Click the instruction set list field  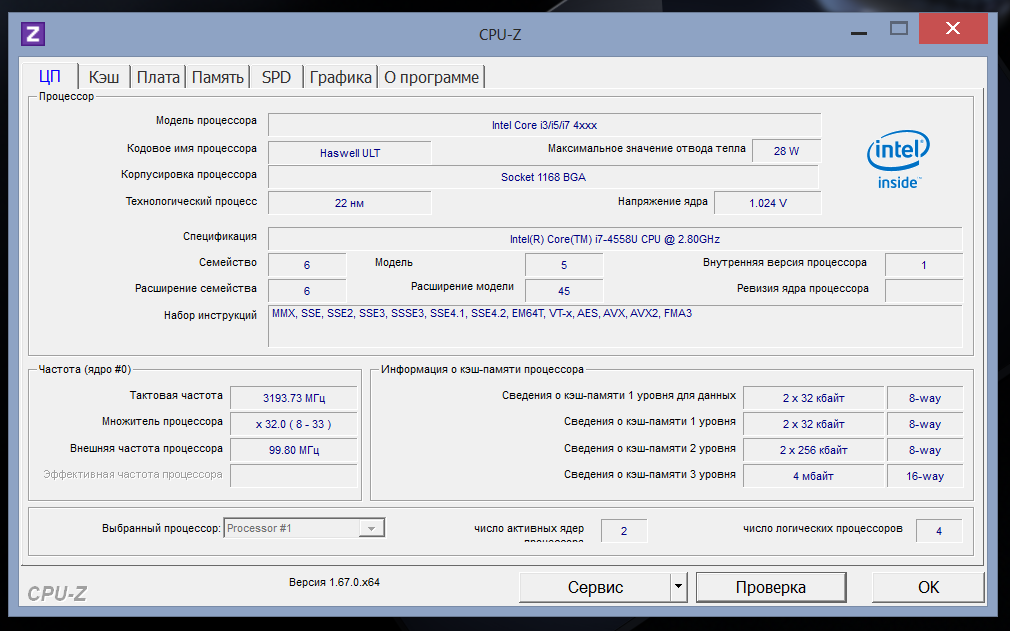click(x=614, y=326)
